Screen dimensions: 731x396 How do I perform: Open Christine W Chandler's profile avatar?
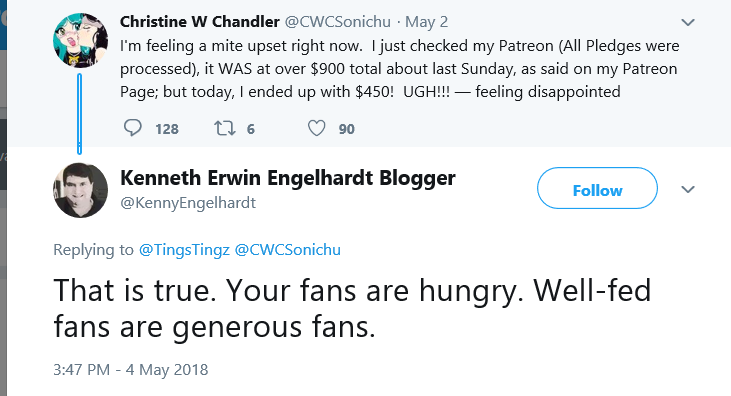point(80,40)
